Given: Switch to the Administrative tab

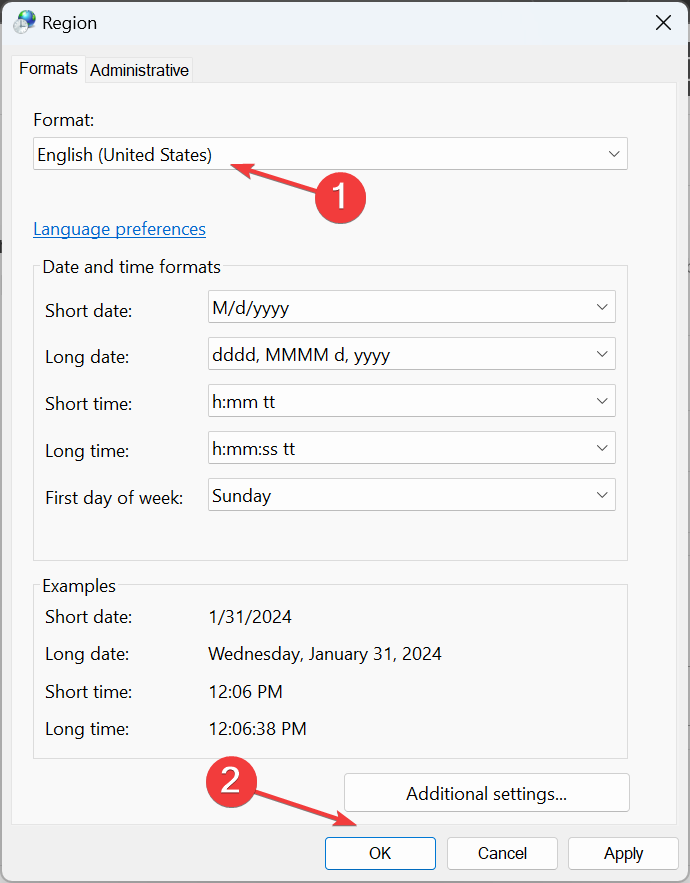Looking at the screenshot, I should [x=139, y=70].
